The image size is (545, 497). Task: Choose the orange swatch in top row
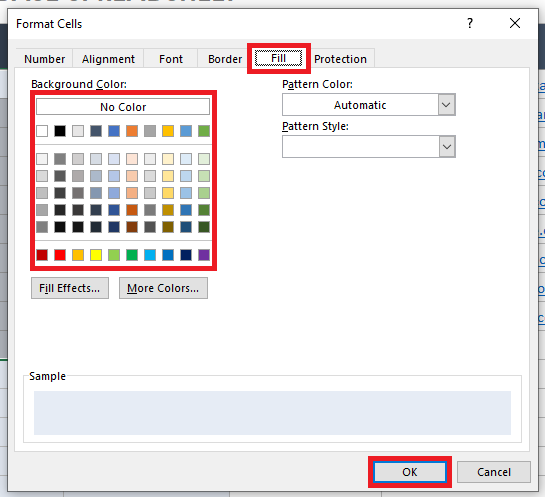(132, 131)
